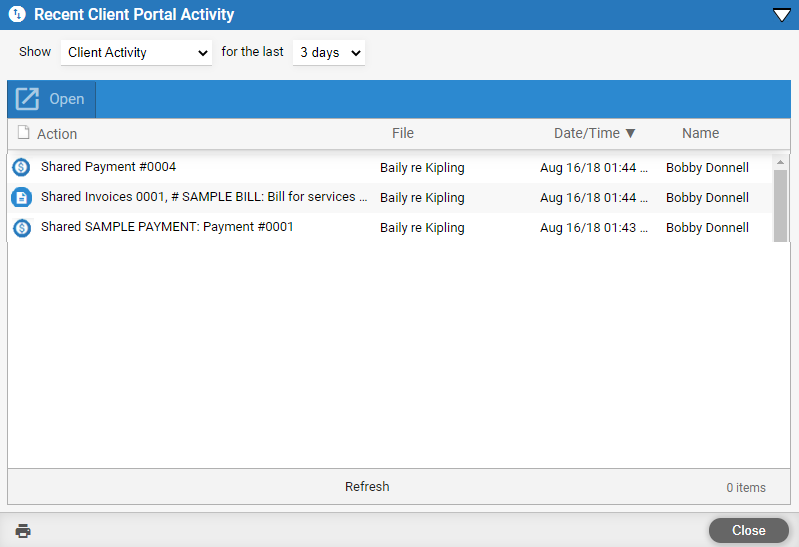Click the portal sync icon in title bar
799x547 pixels.
(16, 15)
